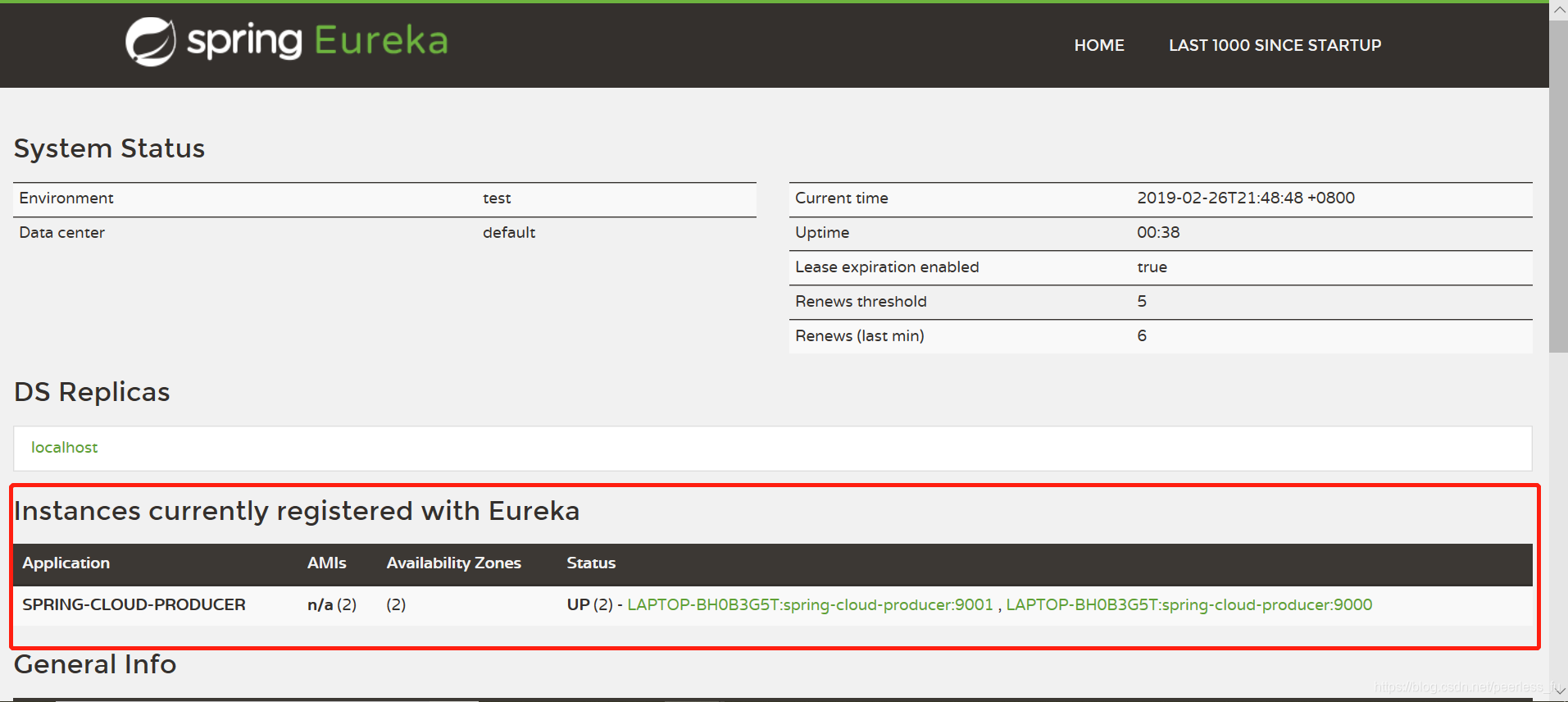Click Instances currently registered with Eureka heading
Viewport: 1568px width, 702px height.
click(x=297, y=511)
